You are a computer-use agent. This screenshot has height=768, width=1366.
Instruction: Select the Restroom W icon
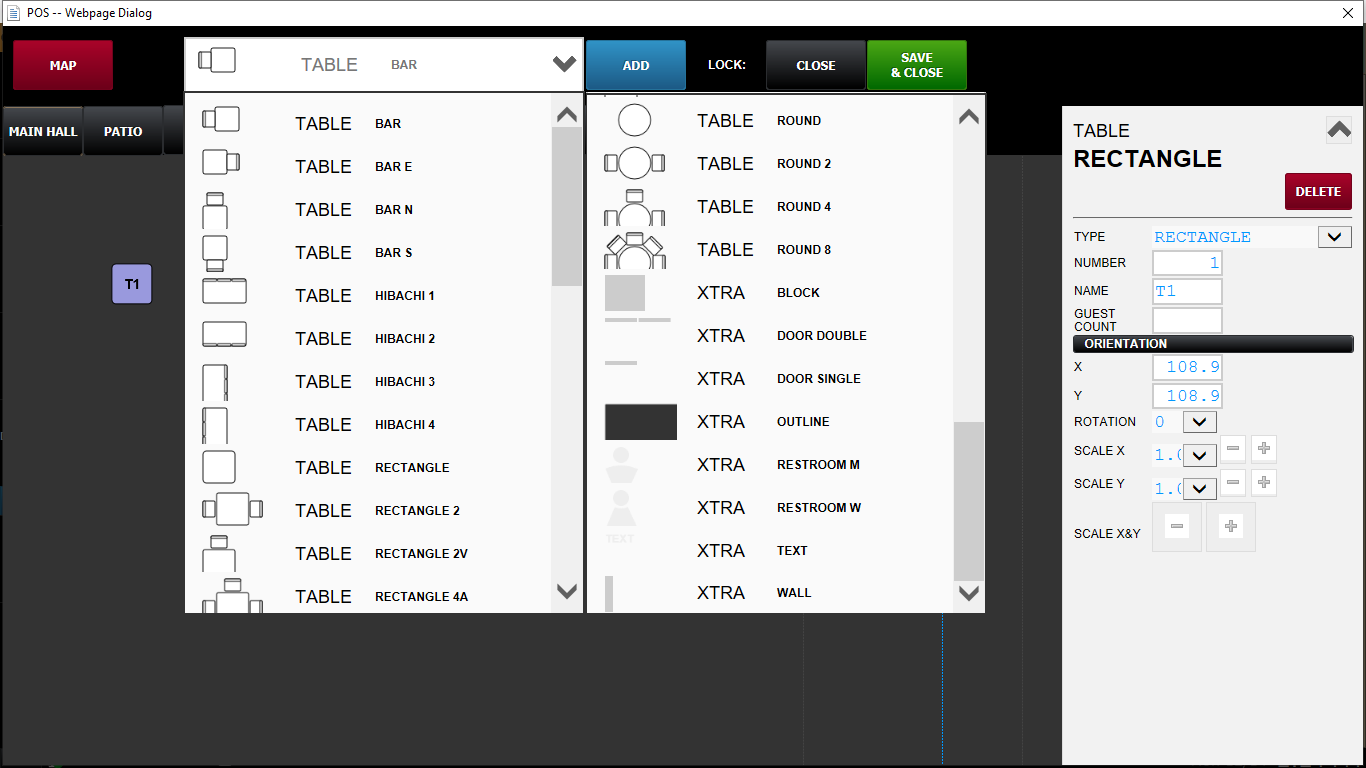click(621, 508)
